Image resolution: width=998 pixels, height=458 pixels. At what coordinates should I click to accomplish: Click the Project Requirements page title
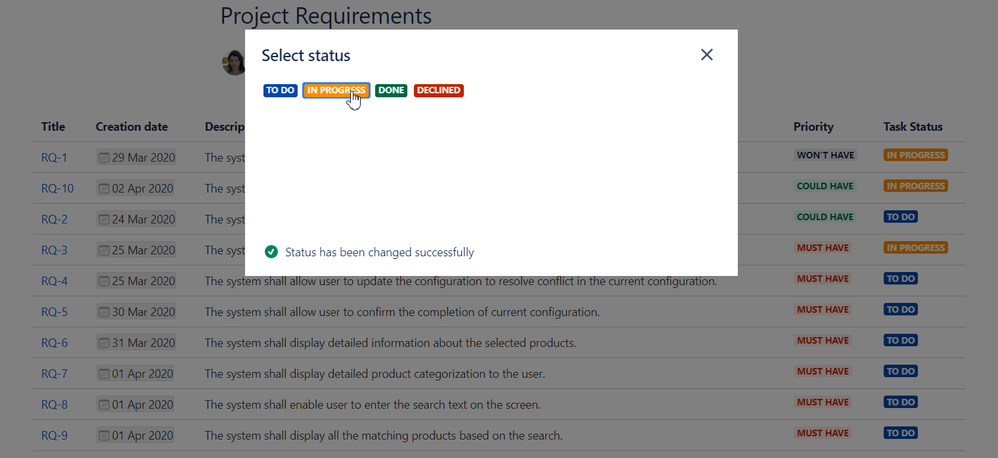(326, 15)
